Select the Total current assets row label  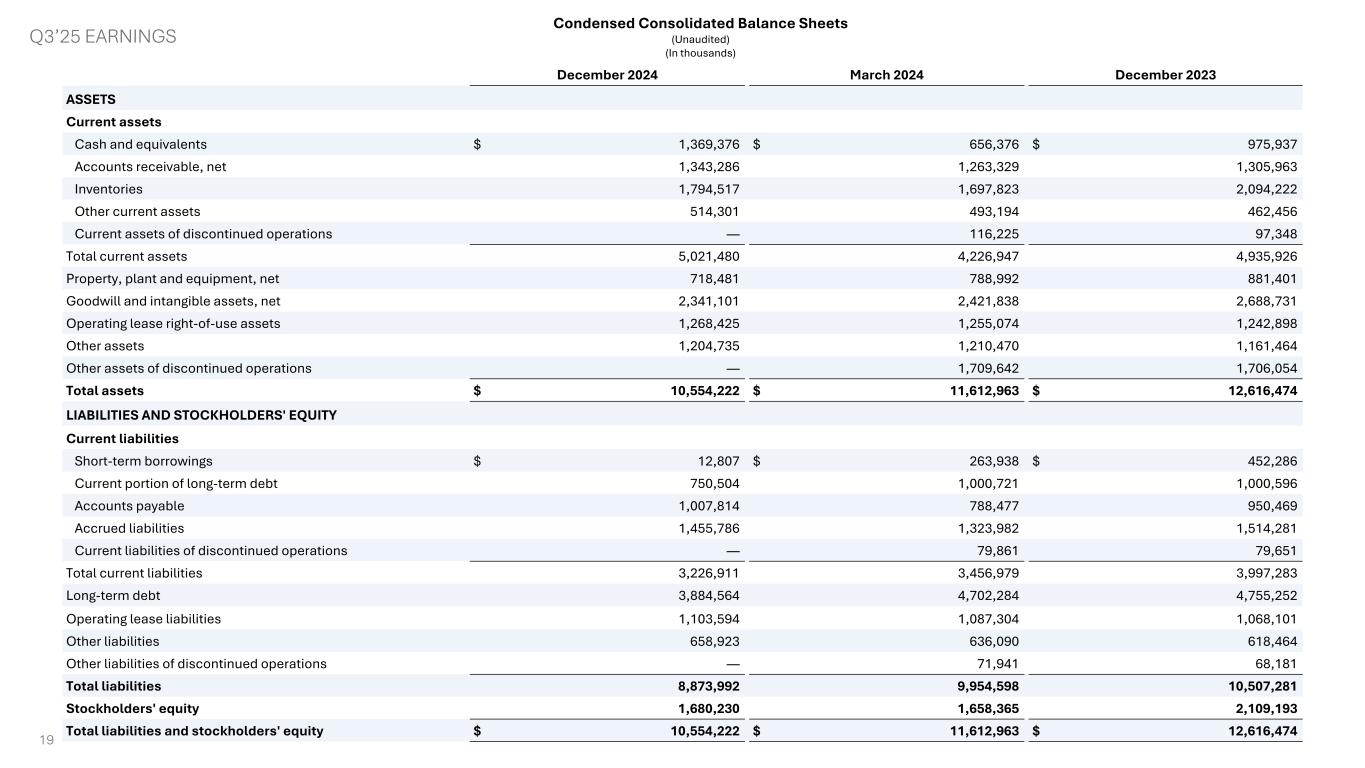pos(126,256)
